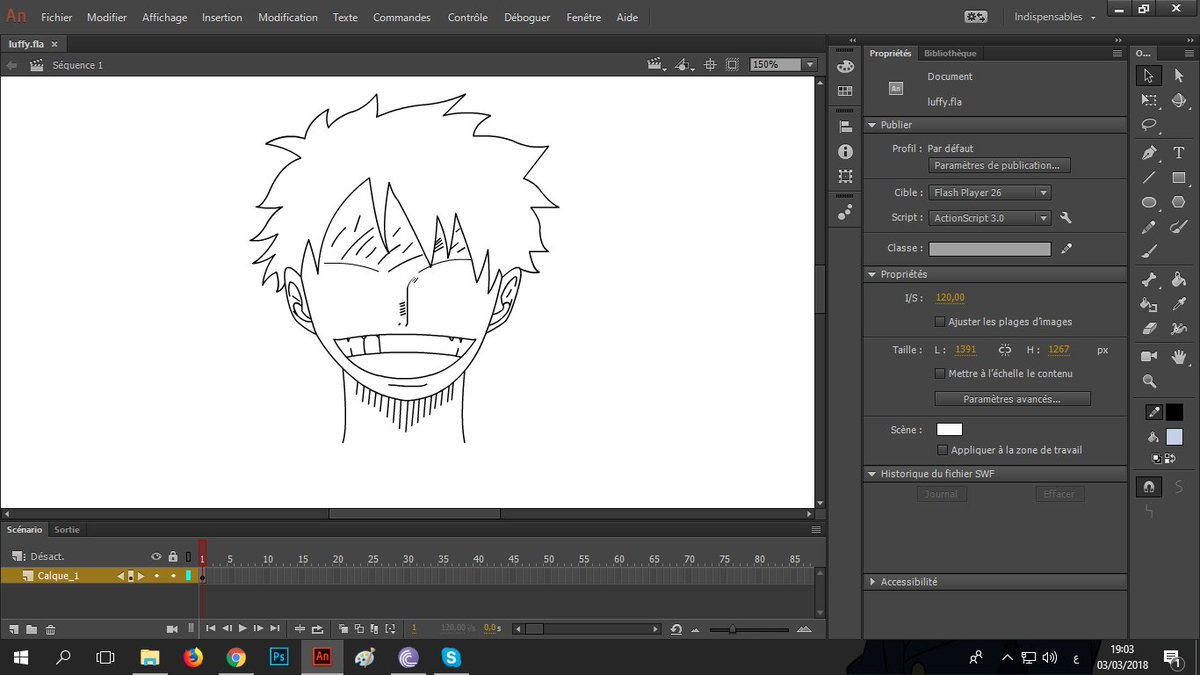Toggle Calque_1 lock dot

[172, 575]
